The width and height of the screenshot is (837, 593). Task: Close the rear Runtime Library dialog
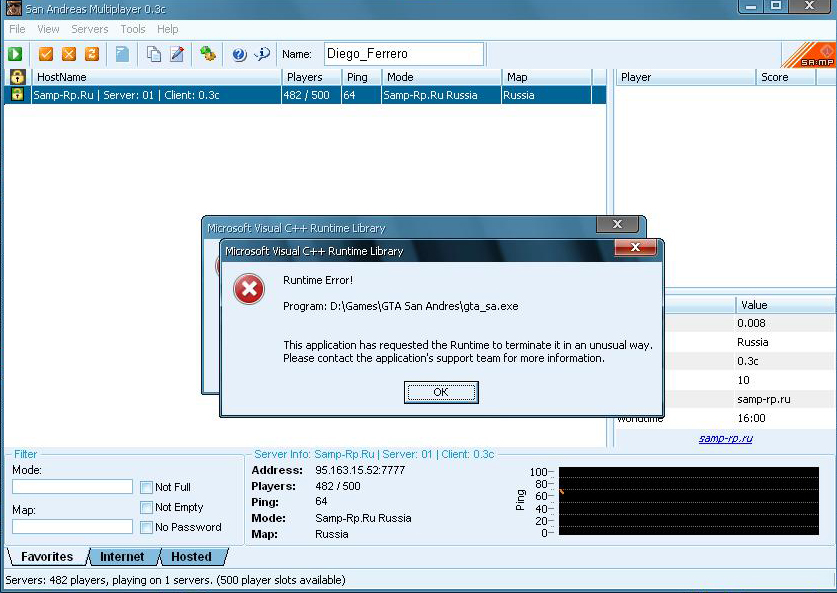pyautogui.click(x=617, y=224)
